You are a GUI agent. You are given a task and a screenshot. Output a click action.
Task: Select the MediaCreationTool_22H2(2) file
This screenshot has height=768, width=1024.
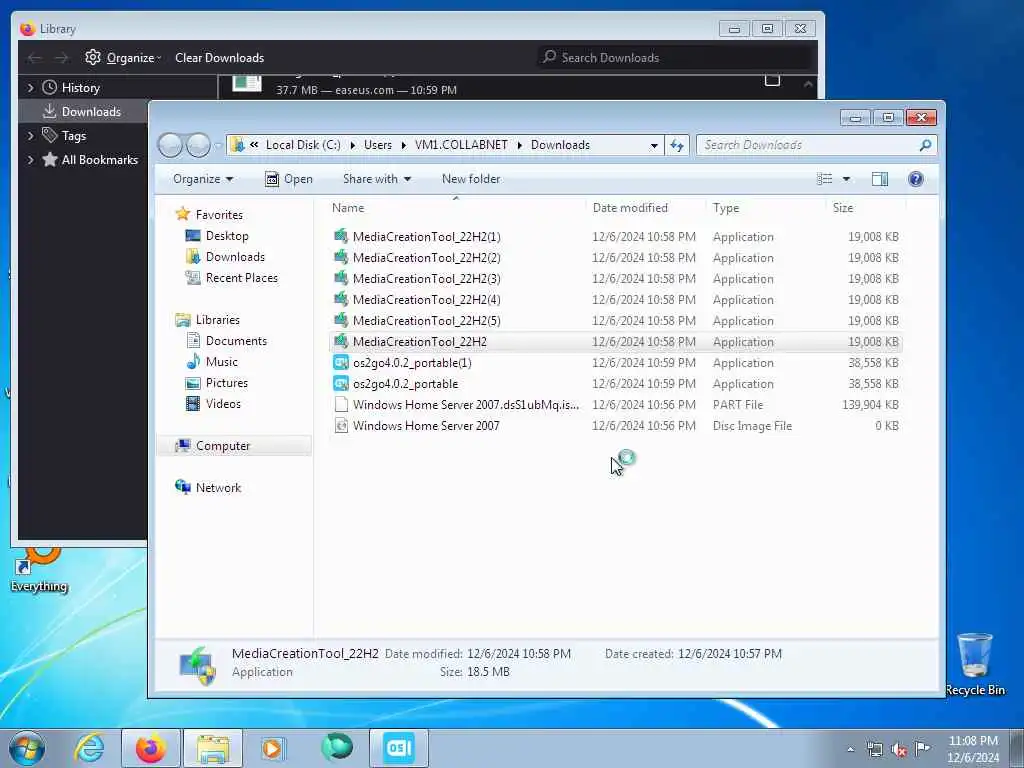click(x=616, y=257)
